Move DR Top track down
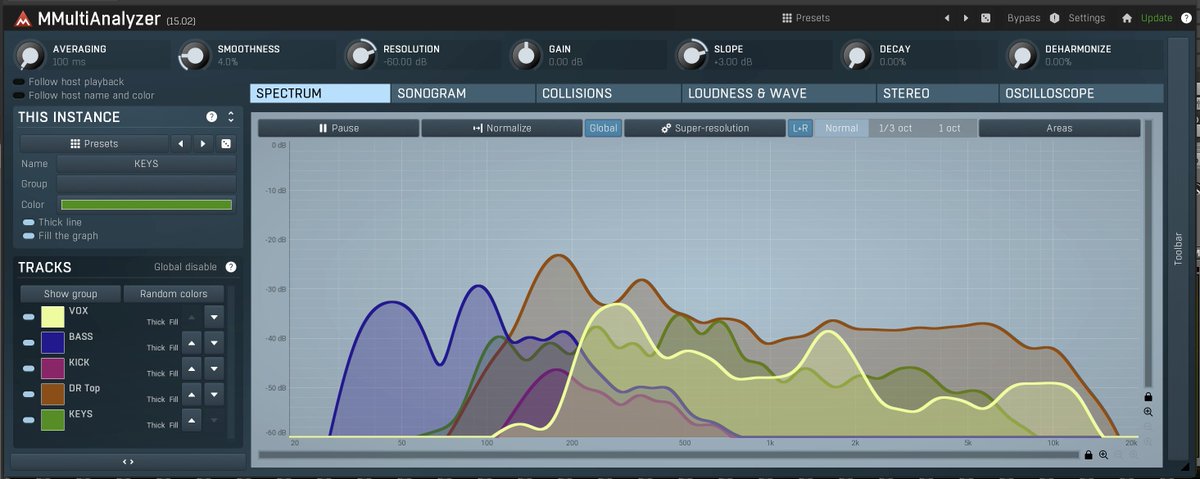The image size is (1200, 479). point(214,395)
